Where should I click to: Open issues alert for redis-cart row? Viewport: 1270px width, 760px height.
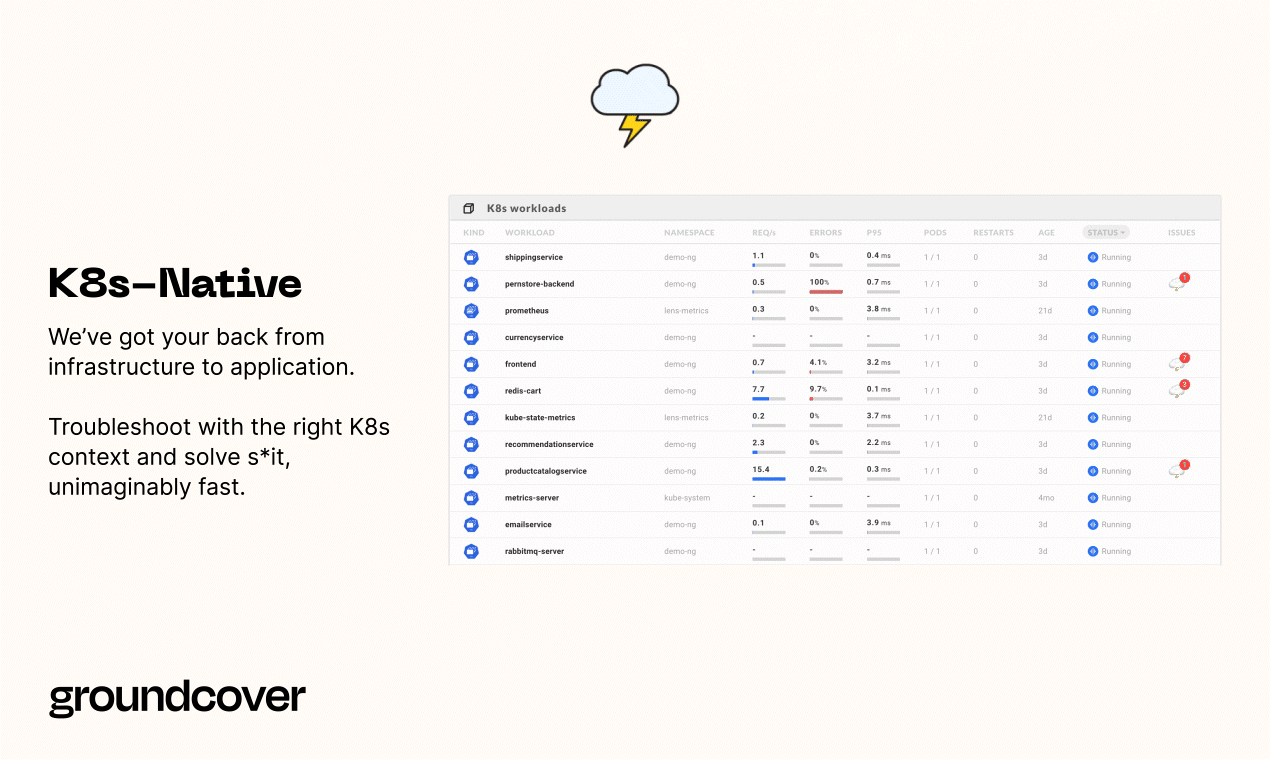coord(1179,390)
